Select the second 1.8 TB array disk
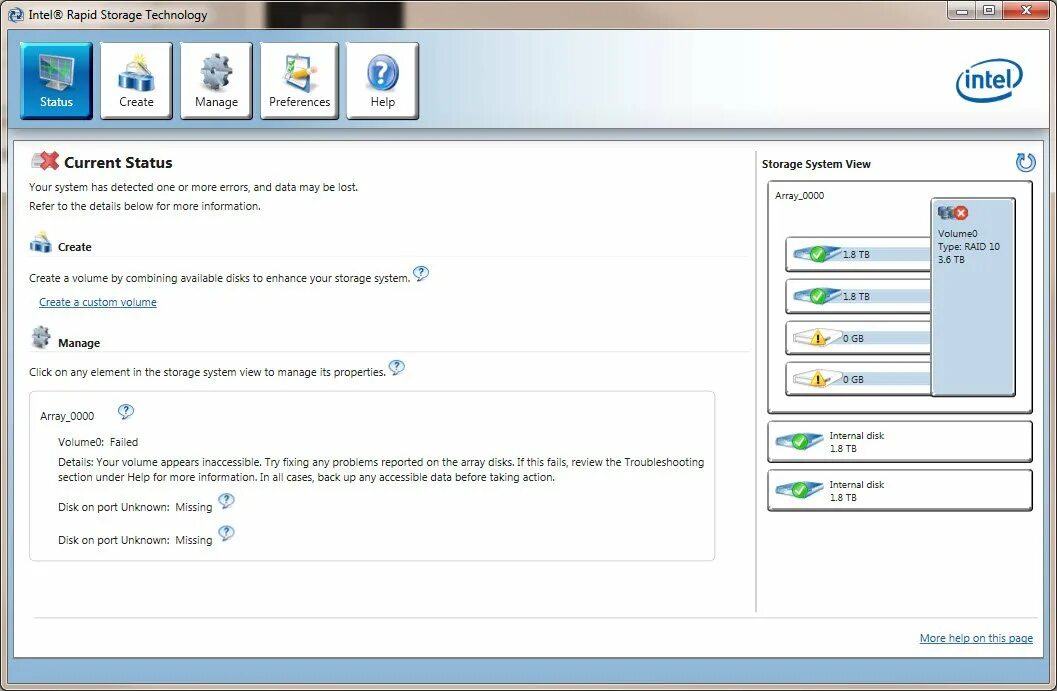This screenshot has width=1057, height=691. pos(858,296)
